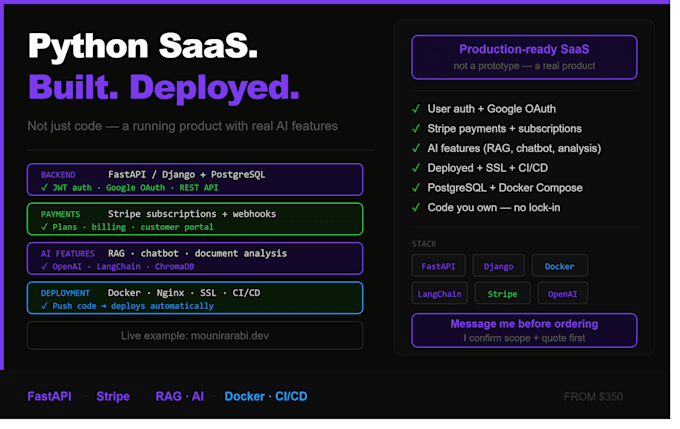Screen dimensions: 680x429
Task: Click 'Stripe payments + subscriptions' list text
Action: point(504,129)
